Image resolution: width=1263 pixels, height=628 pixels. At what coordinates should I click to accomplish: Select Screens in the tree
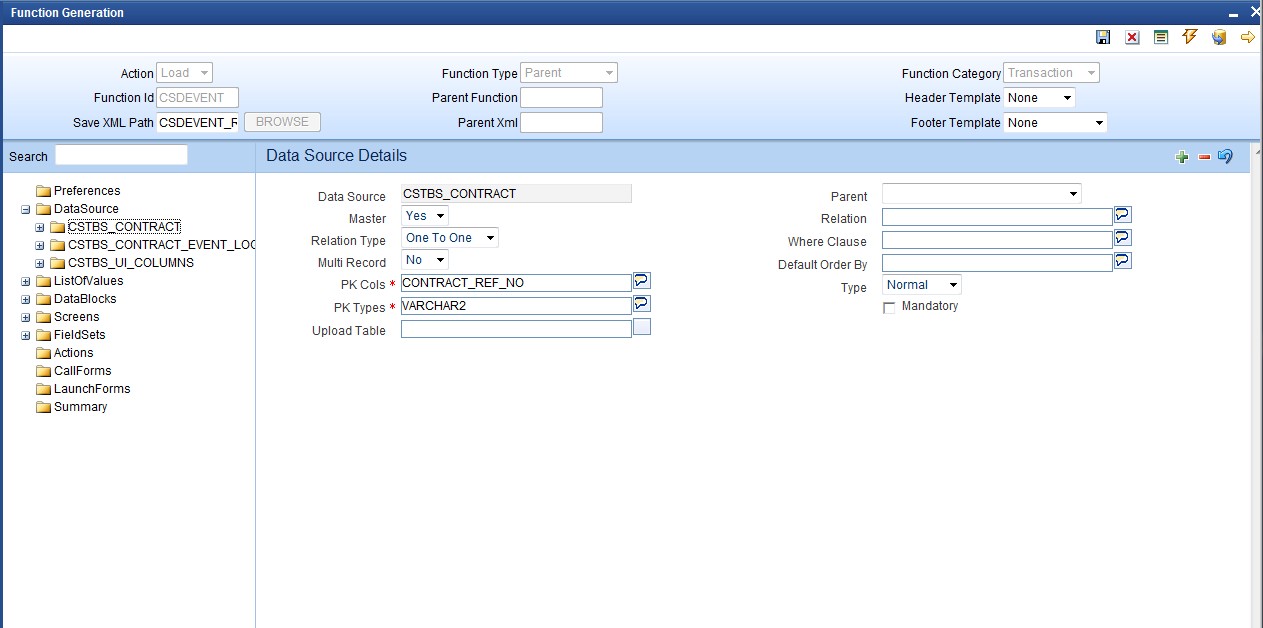tap(76, 317)
